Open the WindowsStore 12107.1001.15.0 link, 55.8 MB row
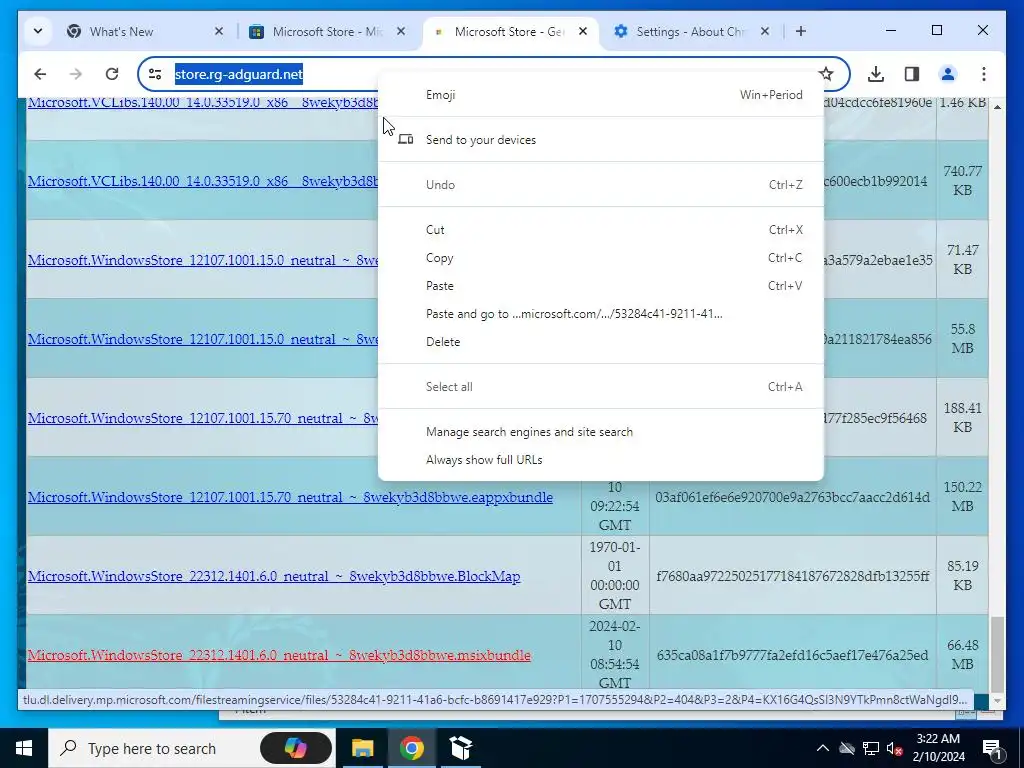Image resolution: width=1024 pixels, height=768 pixels. click(x=202, y=339)
